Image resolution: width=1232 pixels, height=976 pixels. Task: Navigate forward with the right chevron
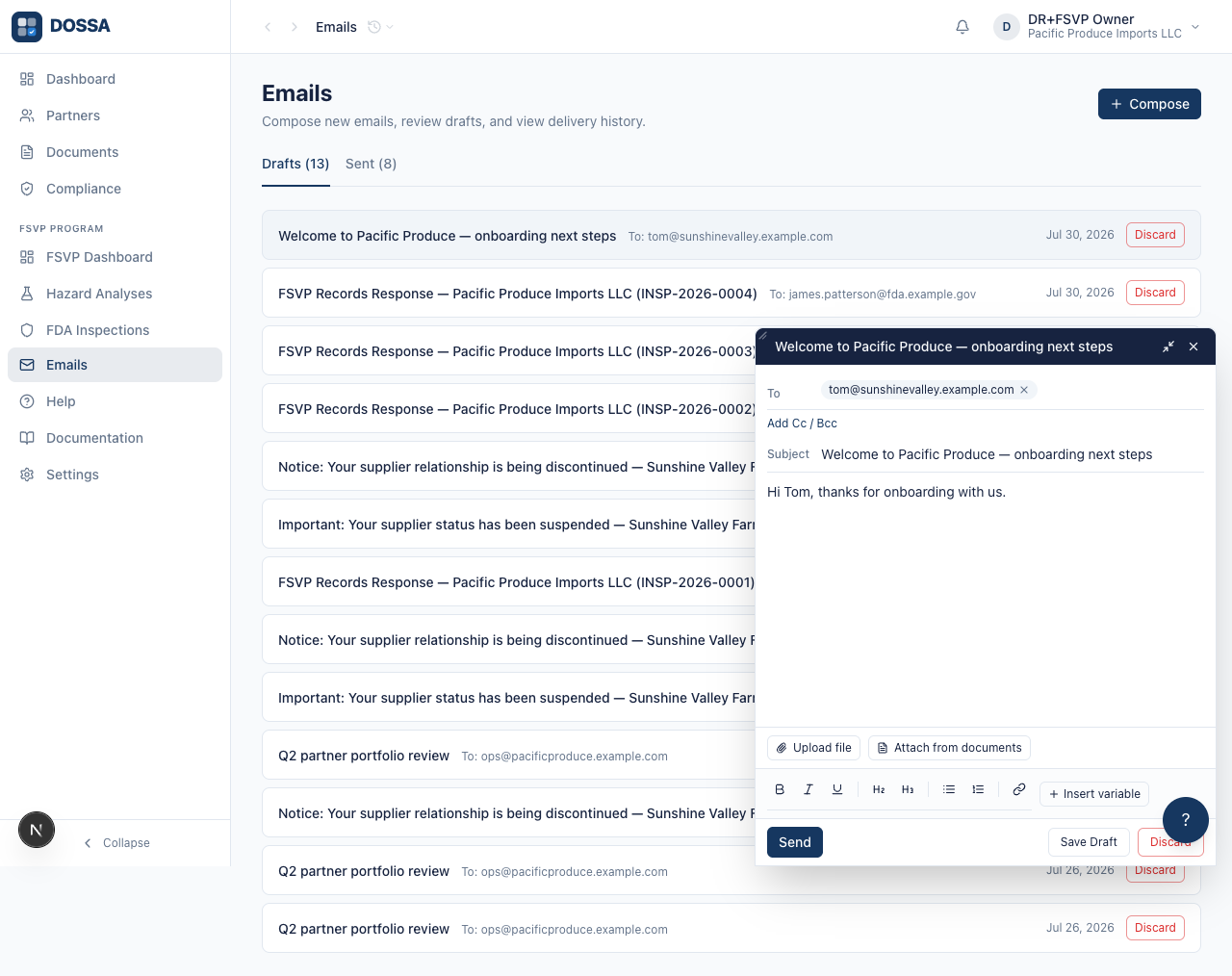295,27
